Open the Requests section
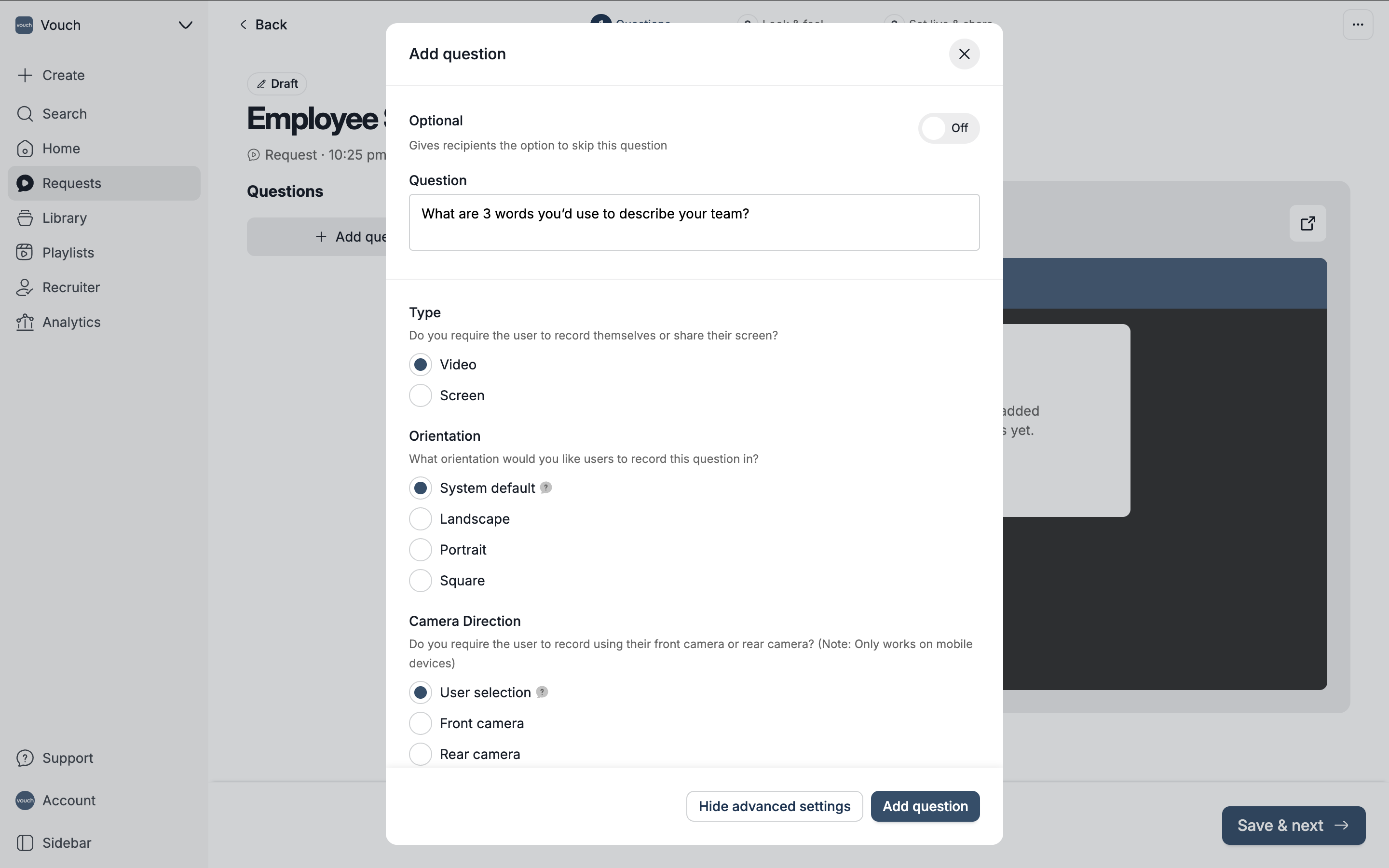 point(104,183)
